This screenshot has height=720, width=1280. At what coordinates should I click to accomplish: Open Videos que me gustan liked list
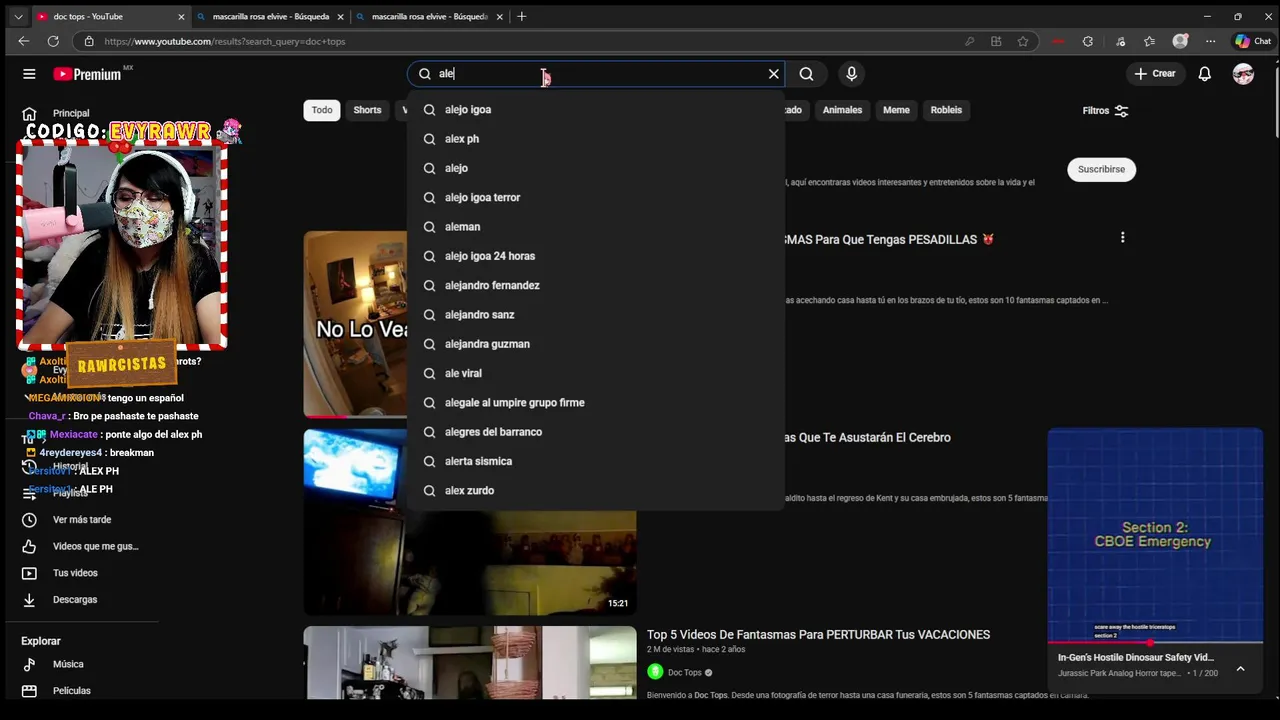coord(80,547)
